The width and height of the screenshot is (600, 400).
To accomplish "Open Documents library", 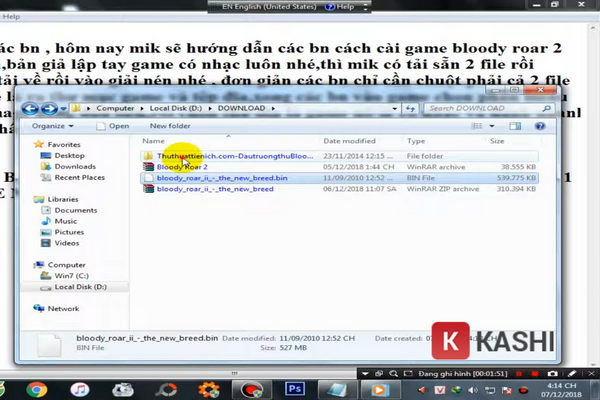I will [x=76, y=210].
